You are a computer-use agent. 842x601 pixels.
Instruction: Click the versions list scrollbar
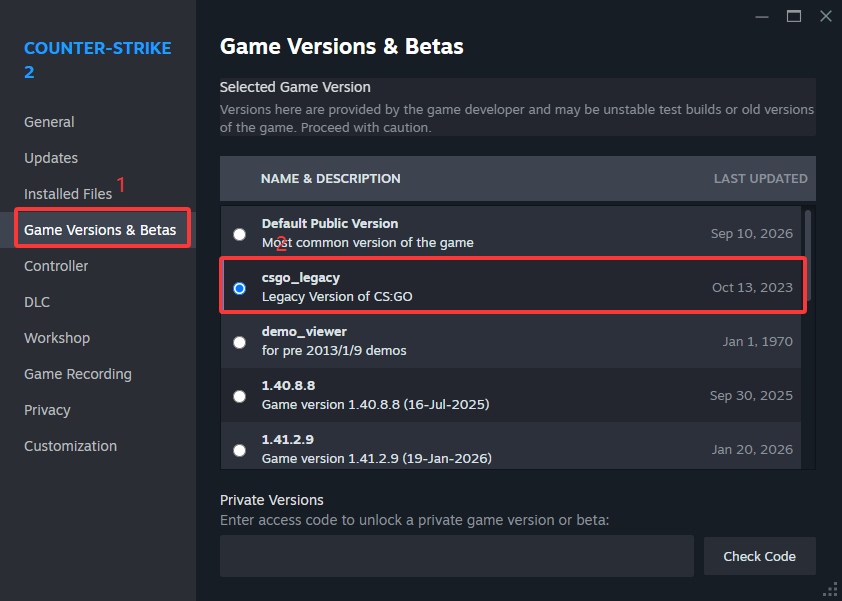coord(808,255)
